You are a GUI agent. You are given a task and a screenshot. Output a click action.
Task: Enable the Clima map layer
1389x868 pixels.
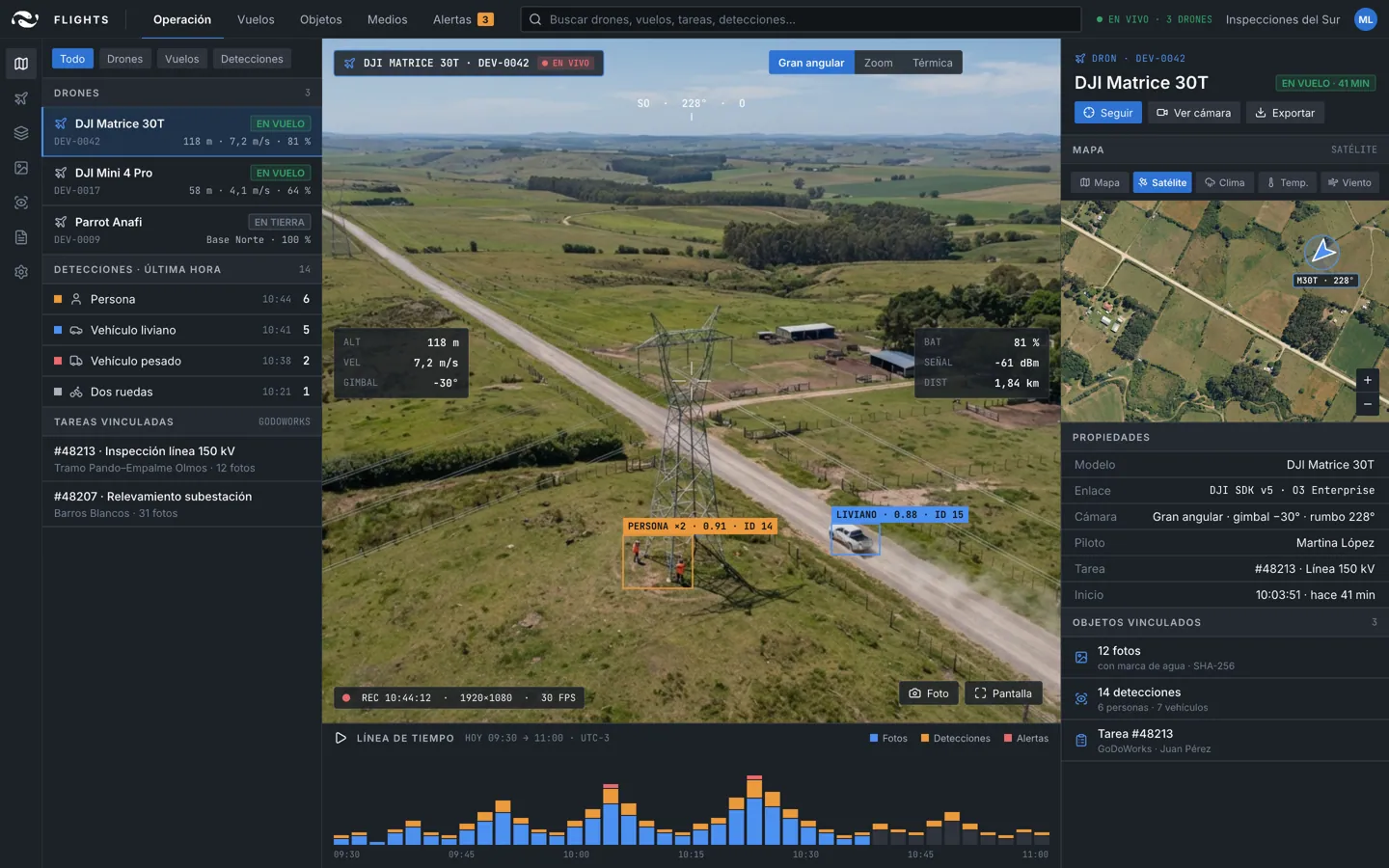tap(1225, 182)
